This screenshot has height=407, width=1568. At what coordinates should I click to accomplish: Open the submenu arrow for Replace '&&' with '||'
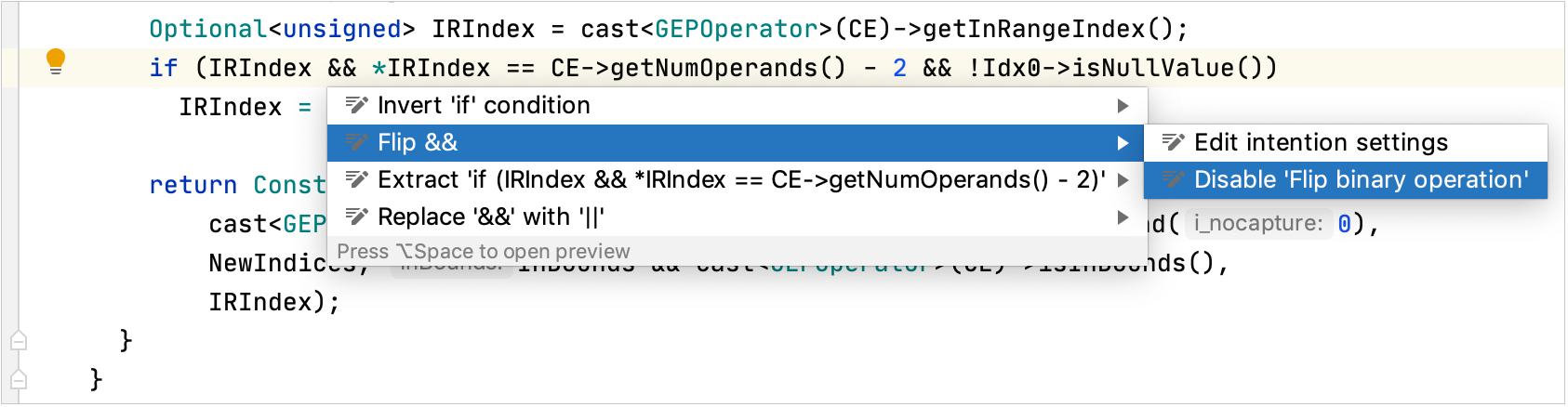1123,217
